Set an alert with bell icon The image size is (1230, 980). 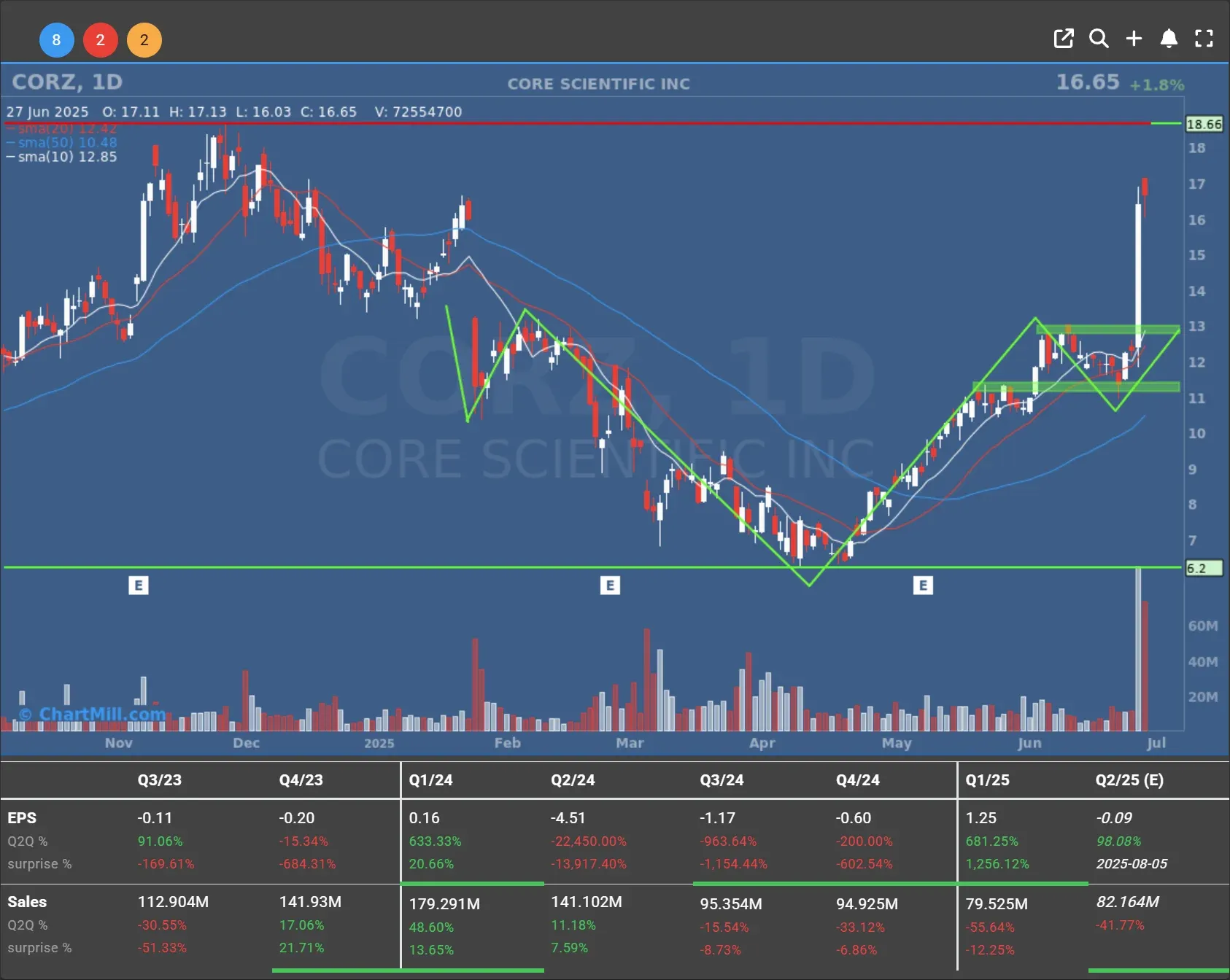(1169, 39)
